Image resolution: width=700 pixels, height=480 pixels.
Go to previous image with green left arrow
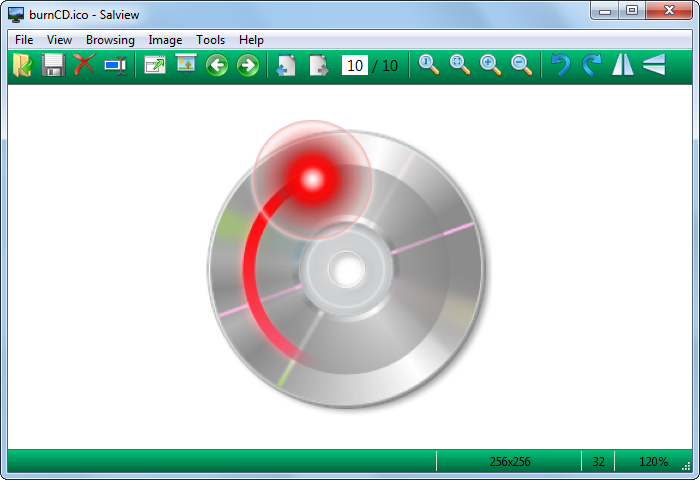coord(217,65)
